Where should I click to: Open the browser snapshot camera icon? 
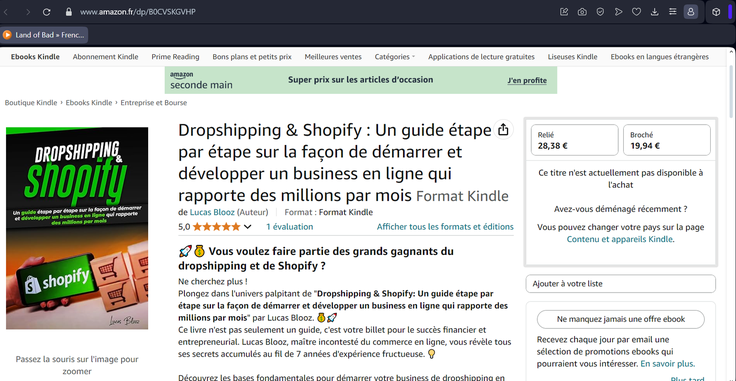tap(582, 12)
